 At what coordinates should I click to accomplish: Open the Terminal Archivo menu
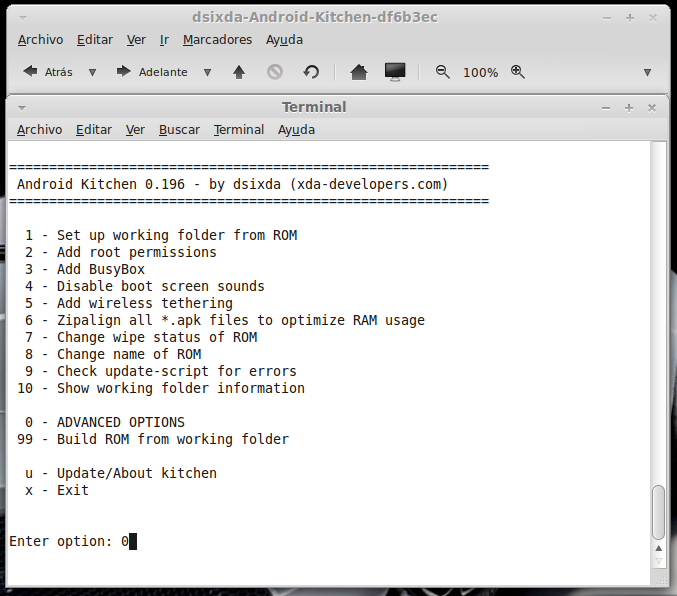click(40, 130)
